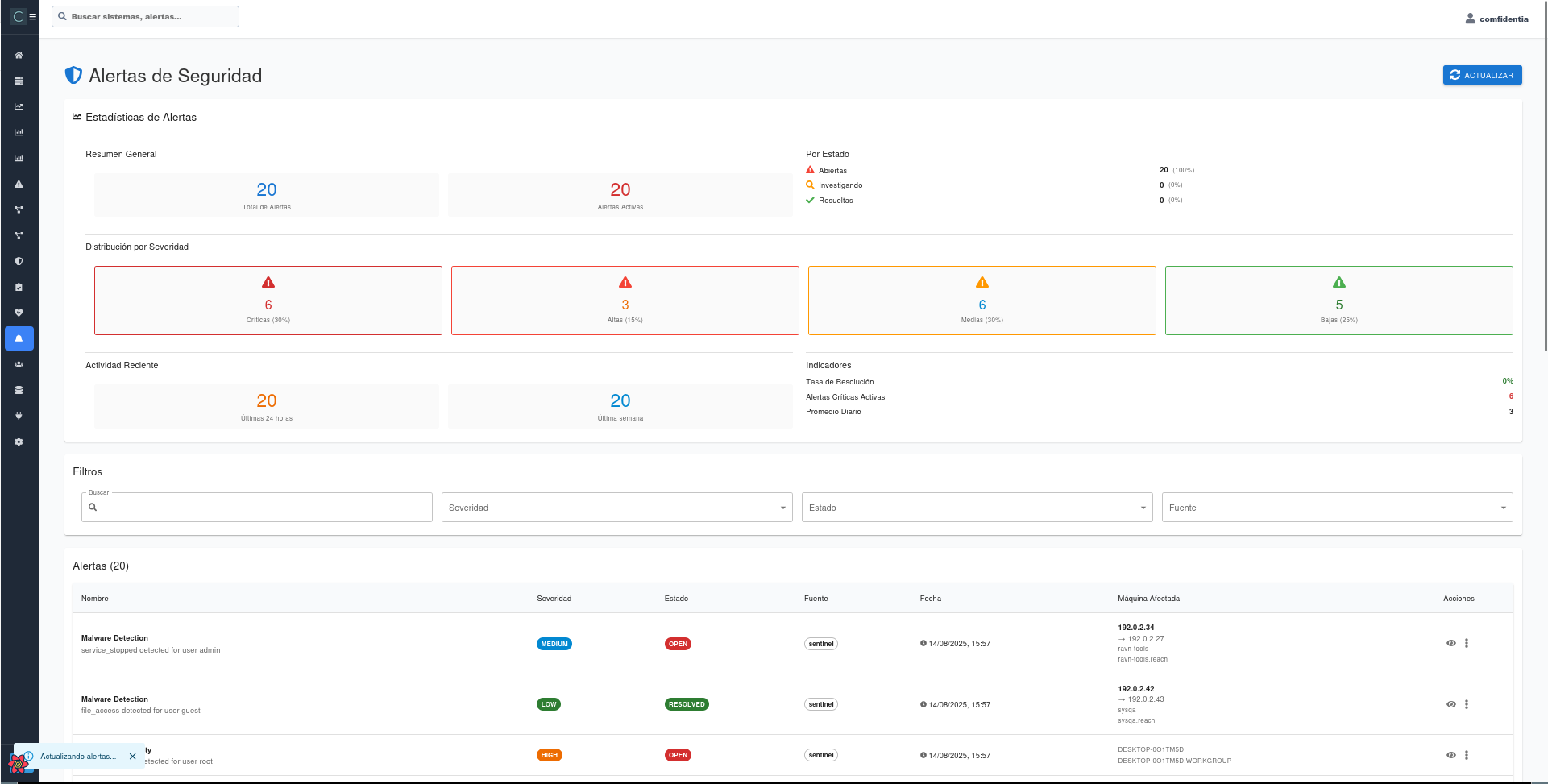The height and width of the screenshot is (784, 1548).
Task: Open the home icon in sidebar
Action: 19,56
